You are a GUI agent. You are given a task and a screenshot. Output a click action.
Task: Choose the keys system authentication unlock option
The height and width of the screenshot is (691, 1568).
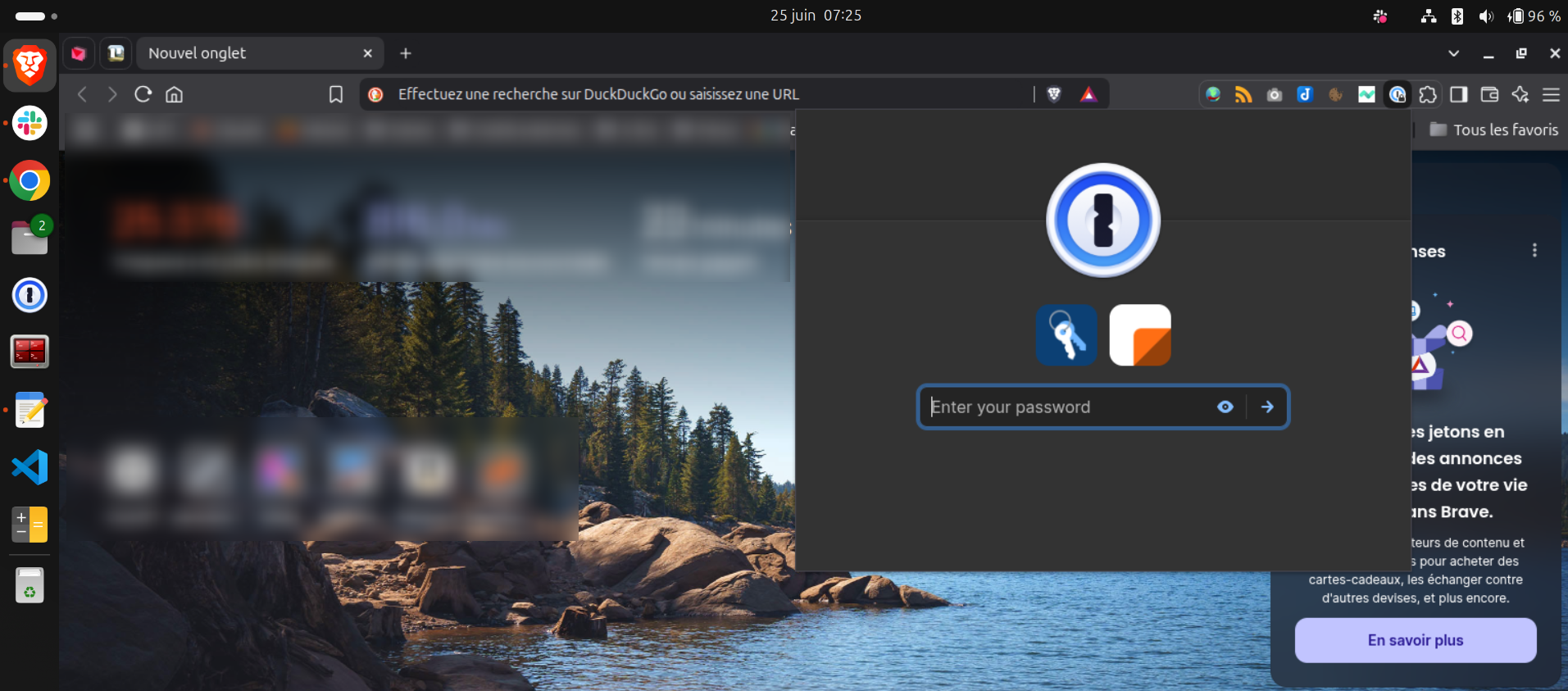(1066, 334)
